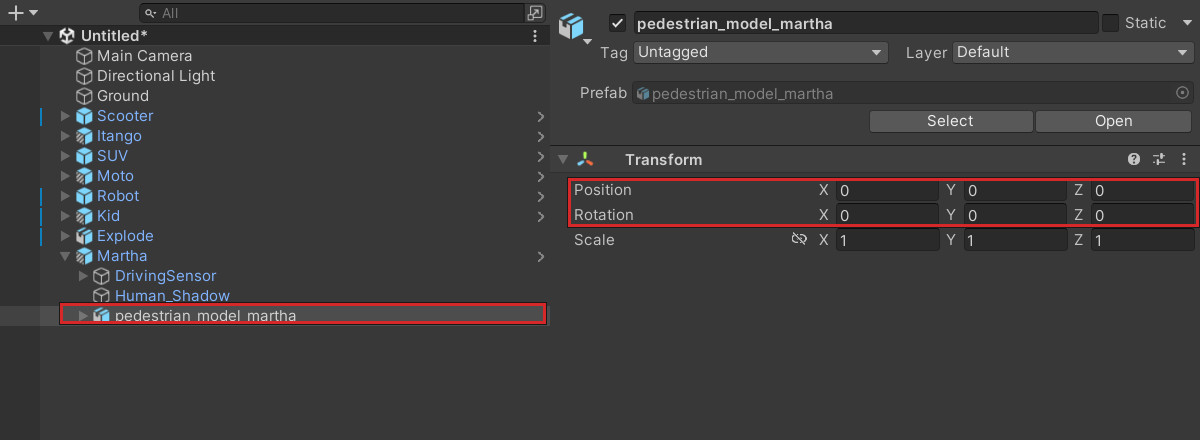Expand the Itango prefab foldout
This screenshot has width=1200, height=440.
[66, 136]
